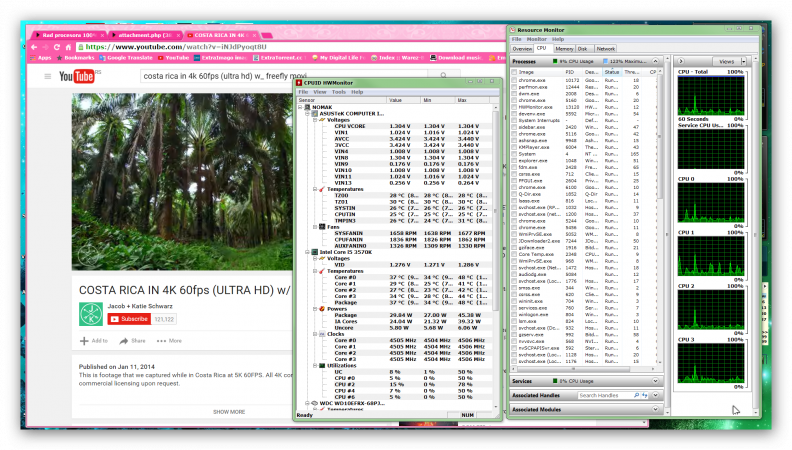Open the More options dots under the video

point(161,341)
